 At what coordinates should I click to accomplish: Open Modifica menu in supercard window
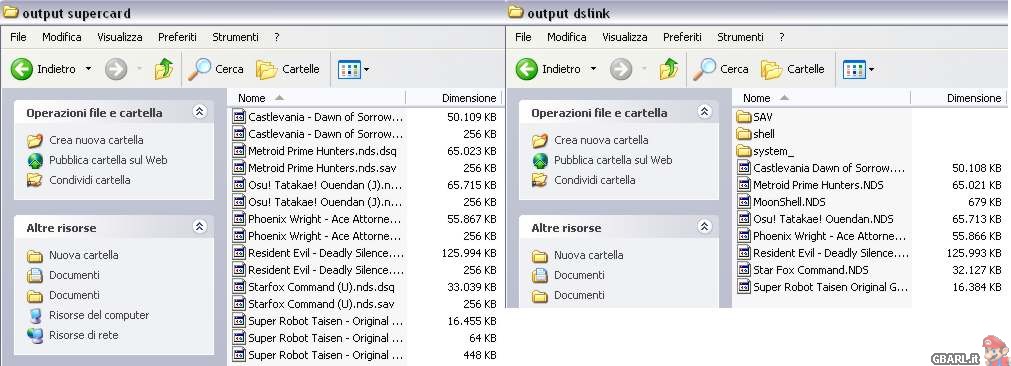[x=62, y=37]
